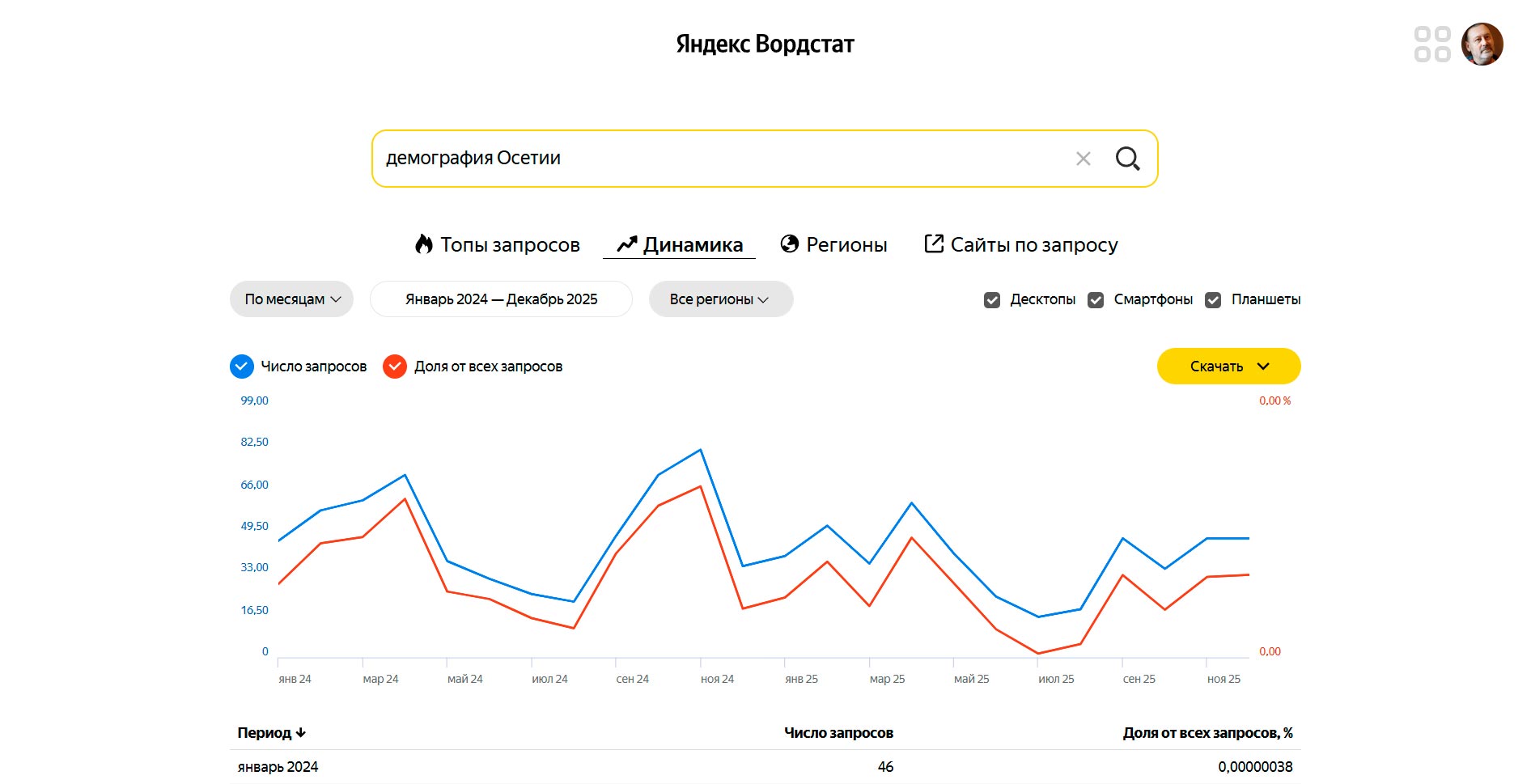Open the date range Январь 2024 — Декабрь 2025

501,299
